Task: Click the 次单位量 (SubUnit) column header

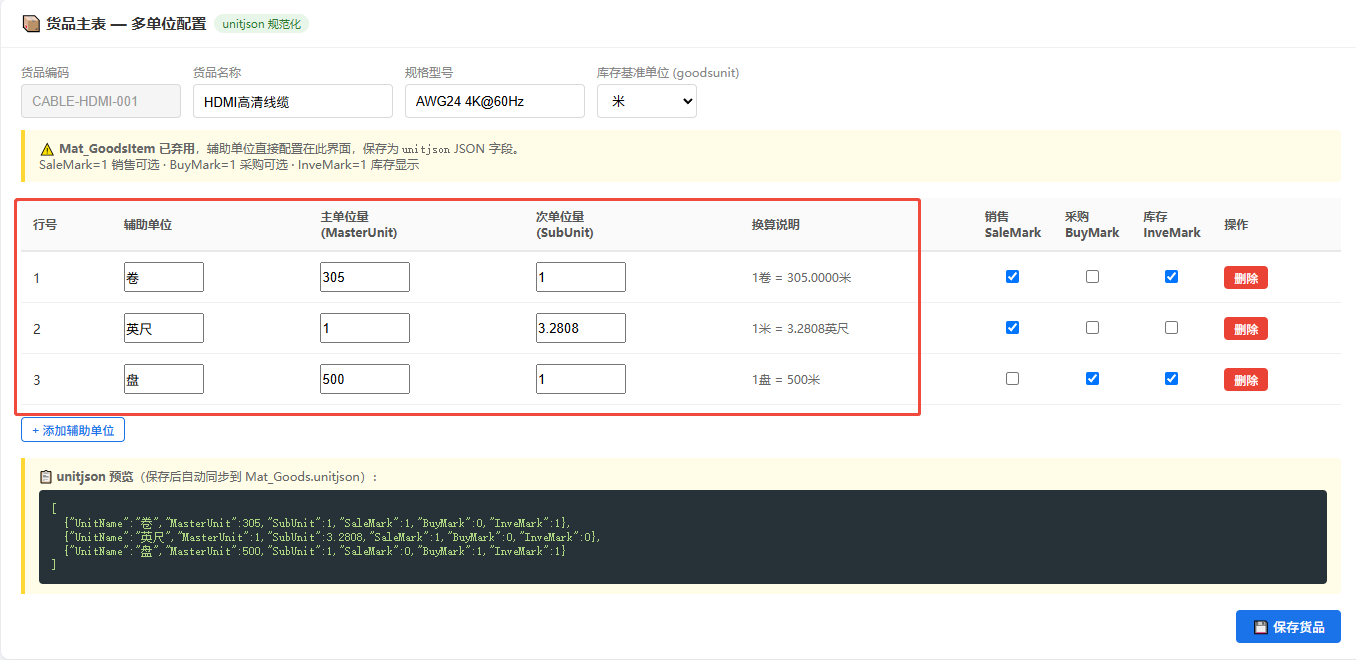Action: (x=565, y=225)
